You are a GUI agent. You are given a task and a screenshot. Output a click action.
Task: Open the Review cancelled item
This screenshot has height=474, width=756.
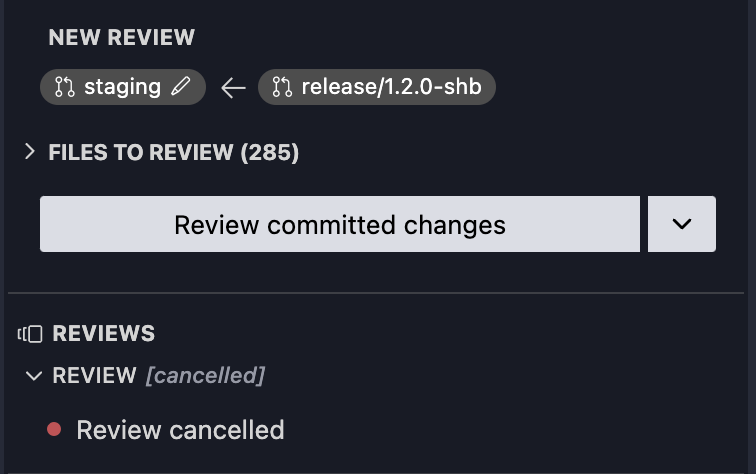tap(180, 430)
